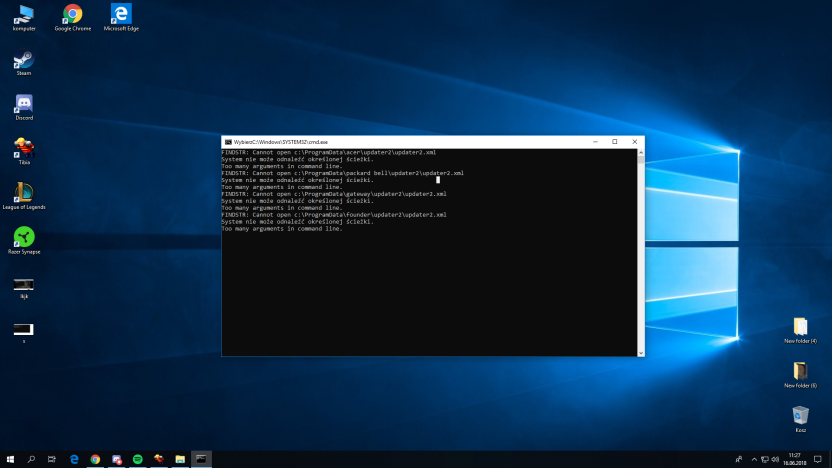This screenshot has width=832, height=468.
Task: Open Edge from the taskbar
Action: point(74,460)
